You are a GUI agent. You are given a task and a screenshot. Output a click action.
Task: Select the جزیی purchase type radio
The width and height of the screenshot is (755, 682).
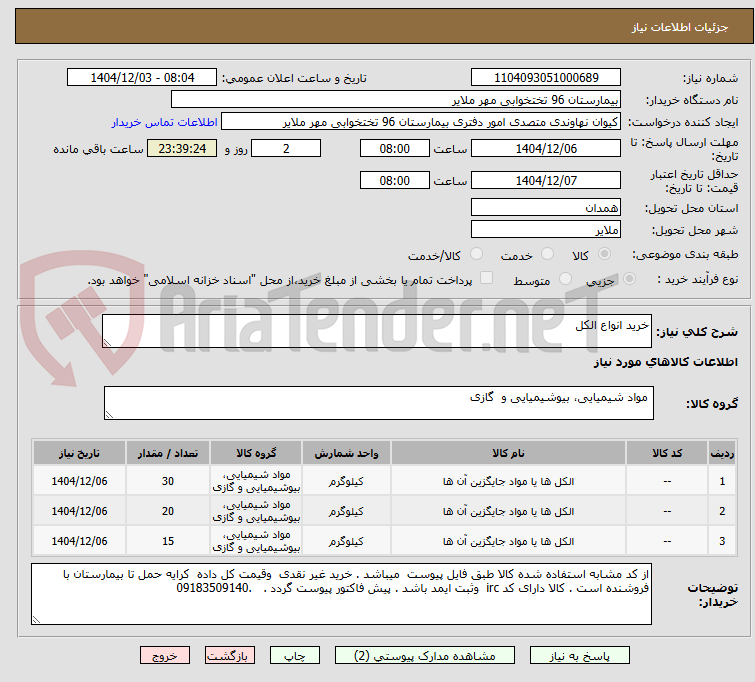pos(629,279)
